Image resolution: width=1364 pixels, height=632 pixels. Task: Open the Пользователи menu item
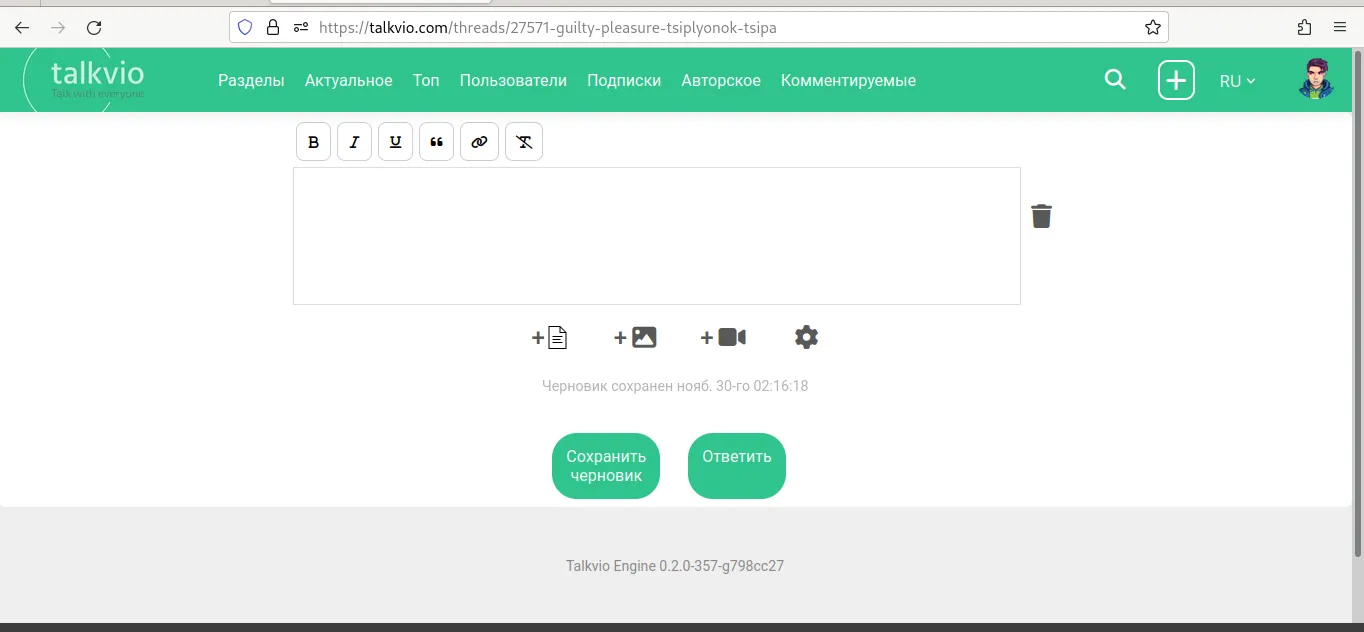(x=513, y=80)
